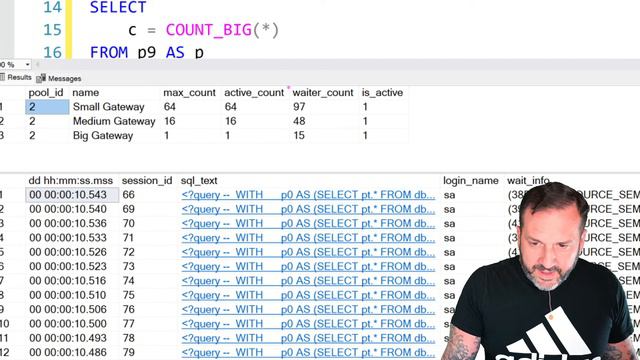Open sql_text query link for session 74
640x360 pixels.
coord(308,281)
